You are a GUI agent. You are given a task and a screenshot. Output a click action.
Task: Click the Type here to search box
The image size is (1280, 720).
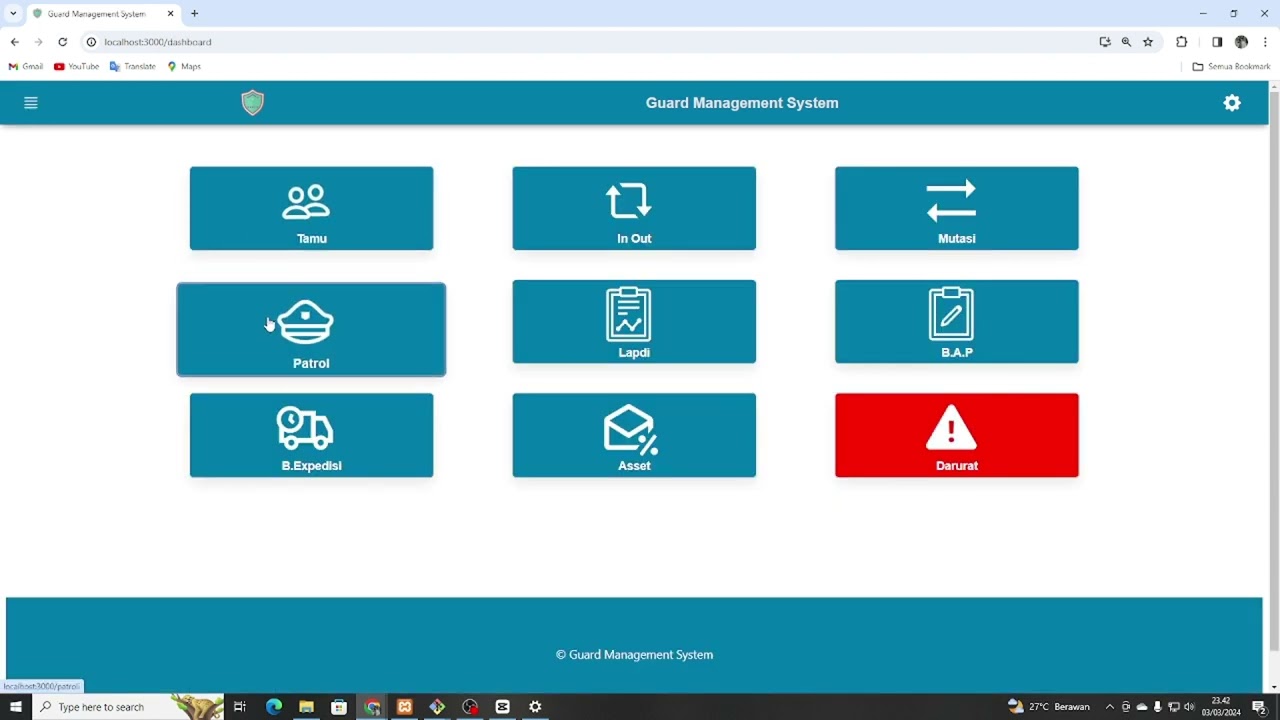128,707
